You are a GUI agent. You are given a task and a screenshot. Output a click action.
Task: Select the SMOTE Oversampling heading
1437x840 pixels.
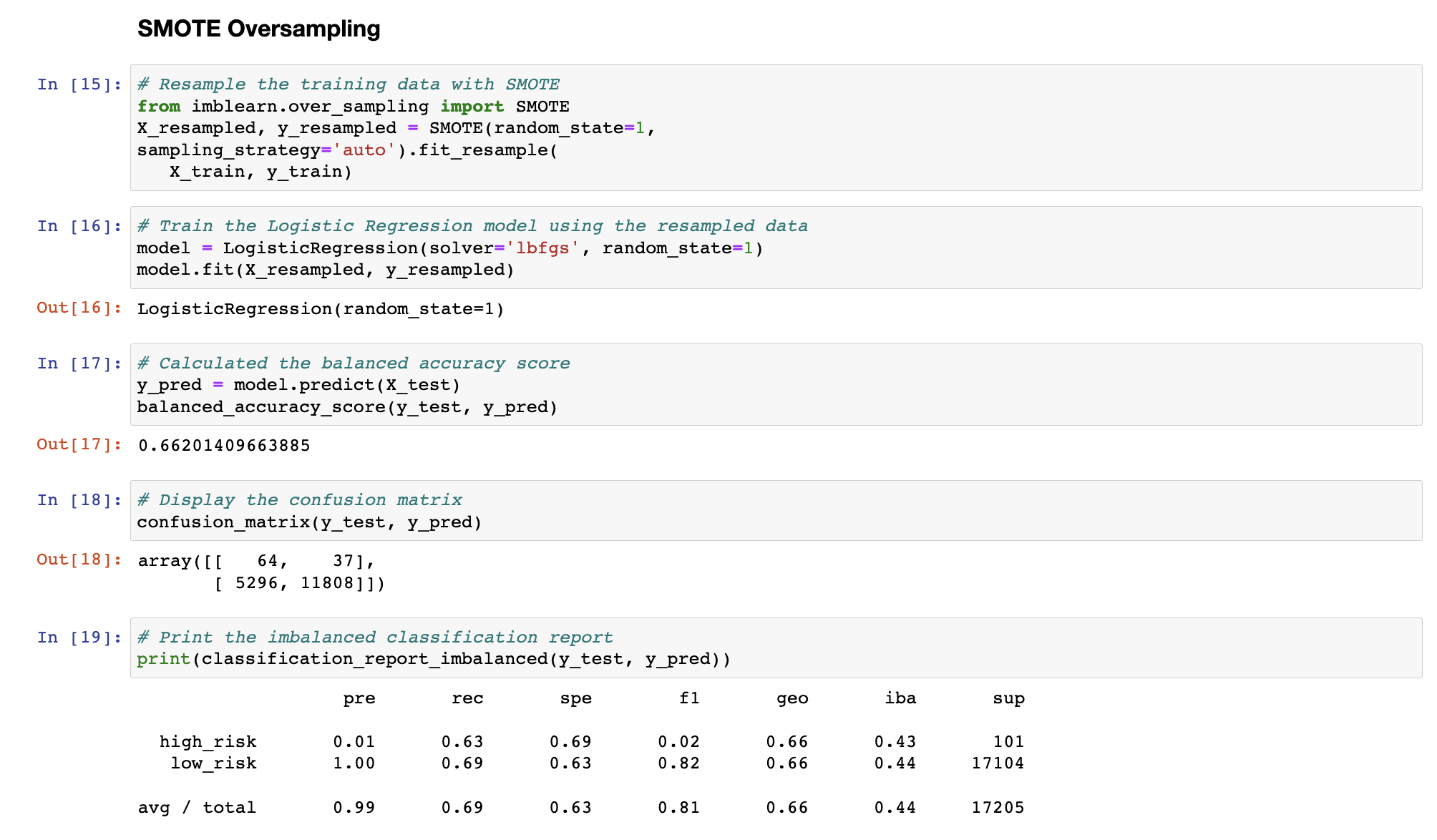tap(259, 29)
